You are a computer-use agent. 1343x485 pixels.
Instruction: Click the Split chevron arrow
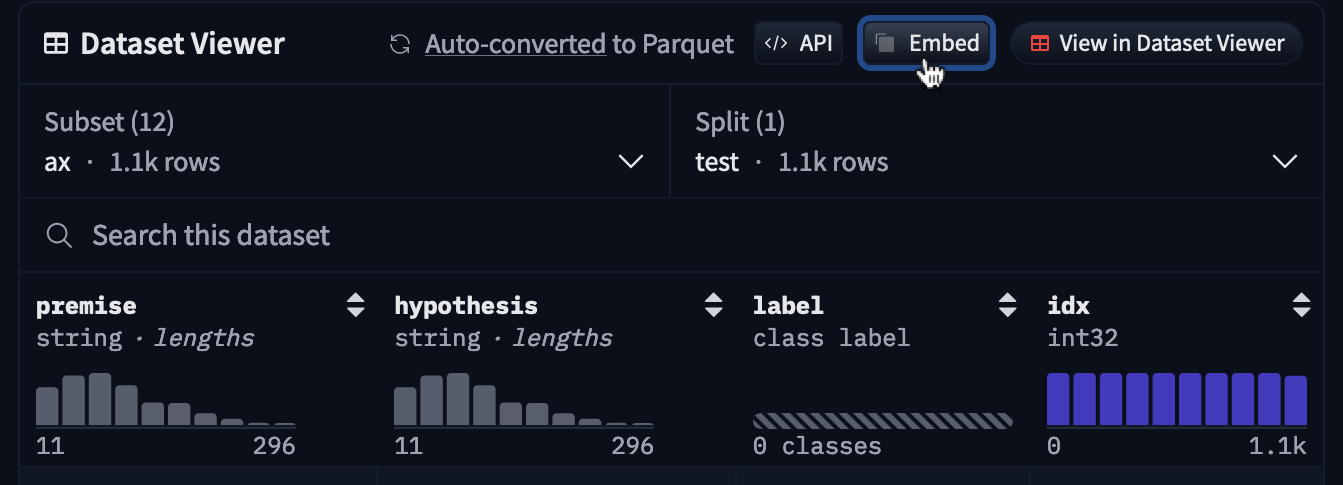point(1284,162)
